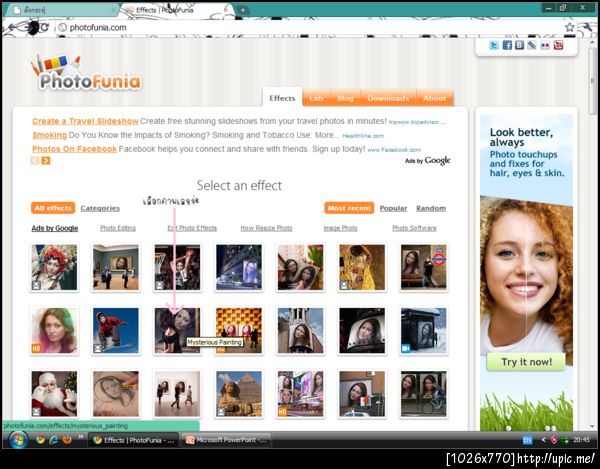Go back with the browser back arrow
The image size is (600, 469).
point(13,27)
